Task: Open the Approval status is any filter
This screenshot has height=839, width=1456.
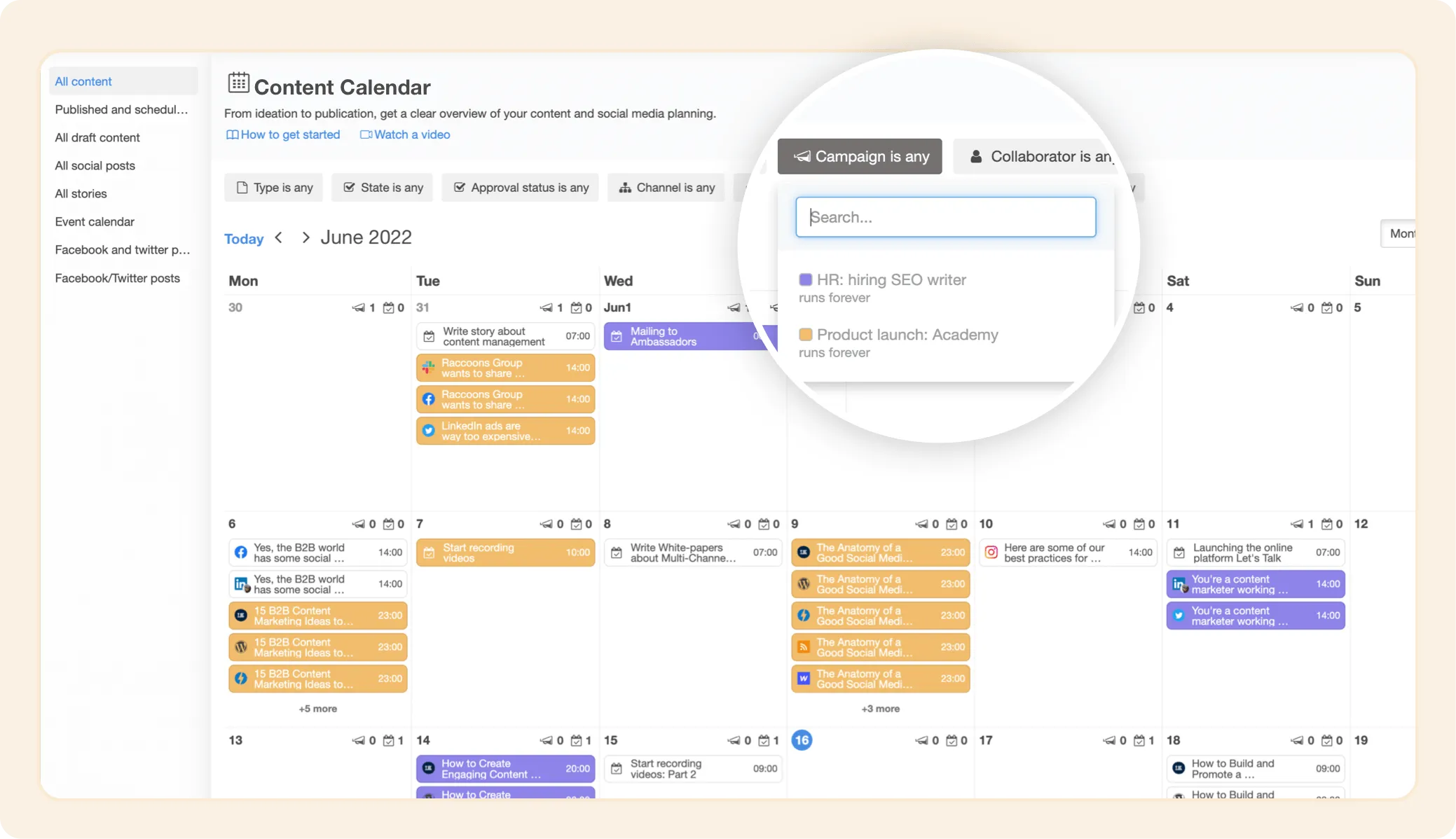Action: [521, 188]
